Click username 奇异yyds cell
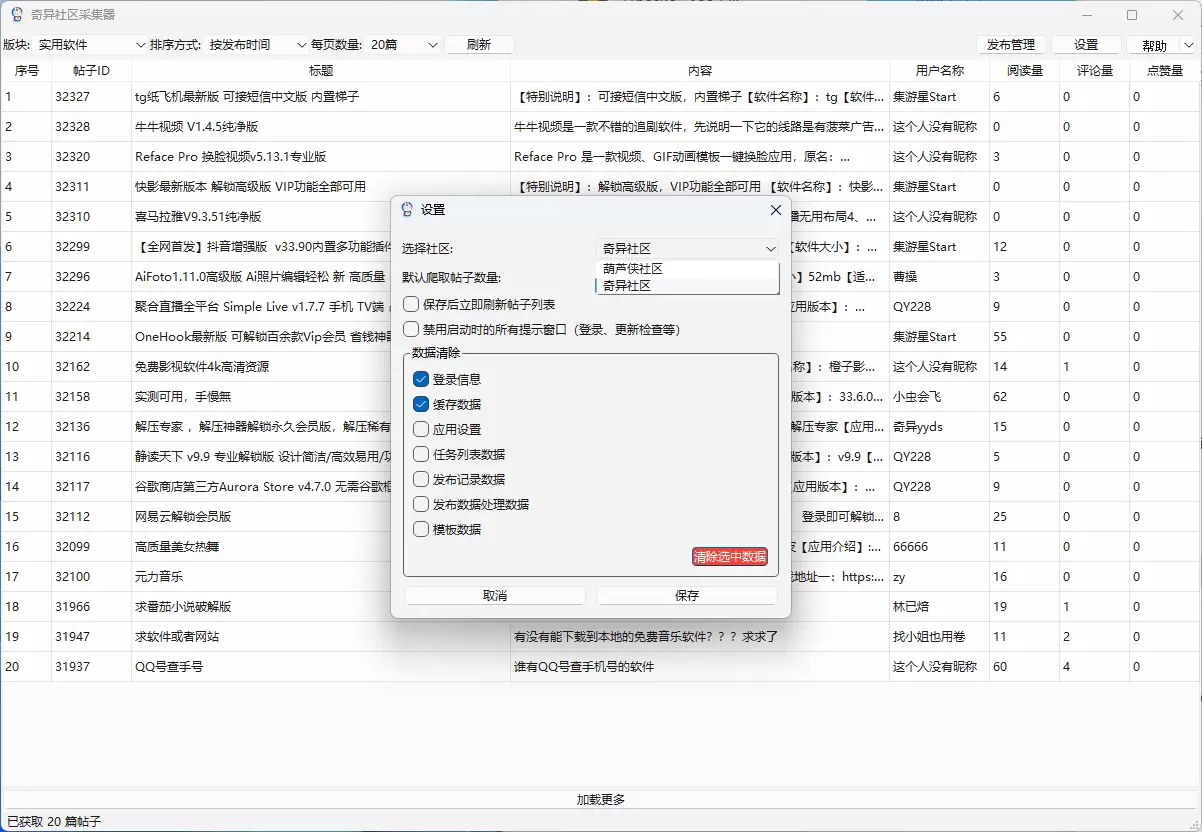The height and width of the screenshot is (832, 1202). (940, 427)
